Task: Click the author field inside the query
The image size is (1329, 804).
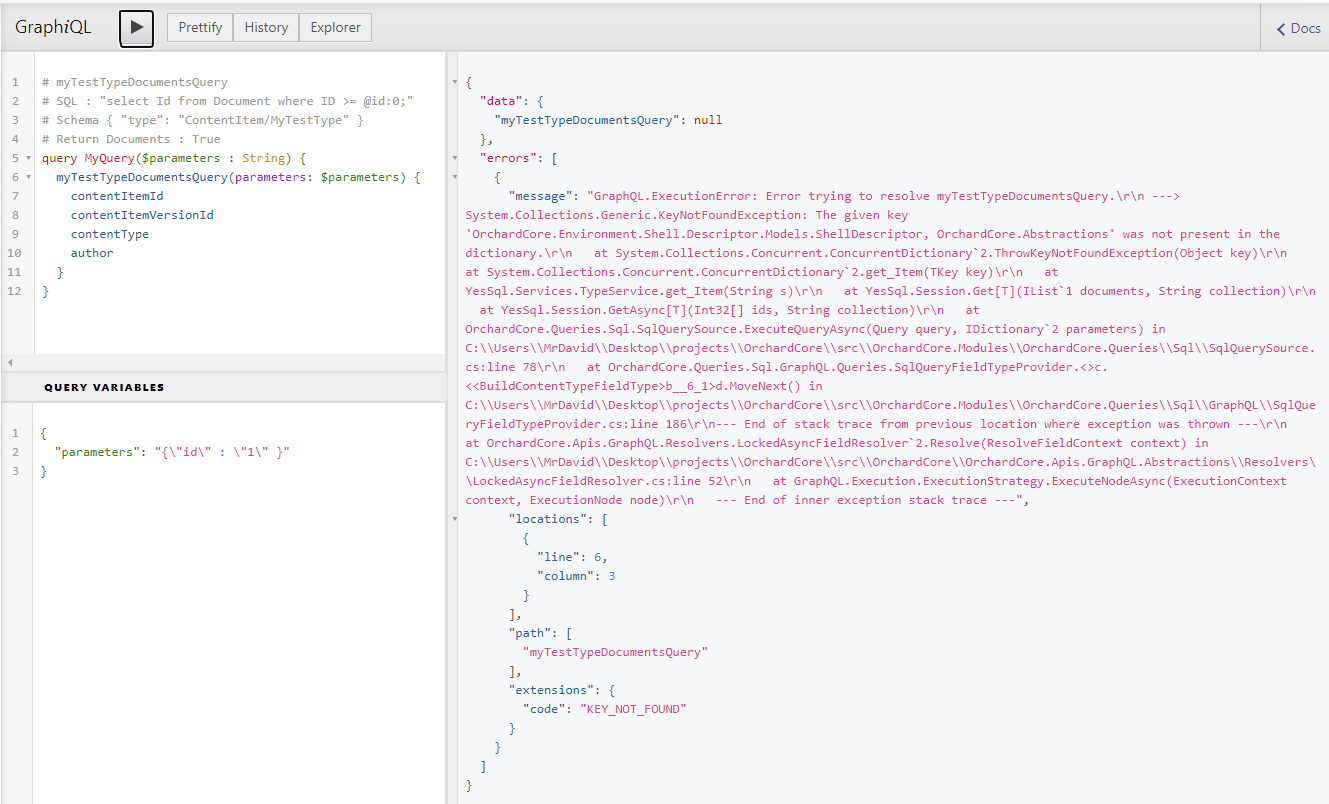Action: [x=91, y=252]
